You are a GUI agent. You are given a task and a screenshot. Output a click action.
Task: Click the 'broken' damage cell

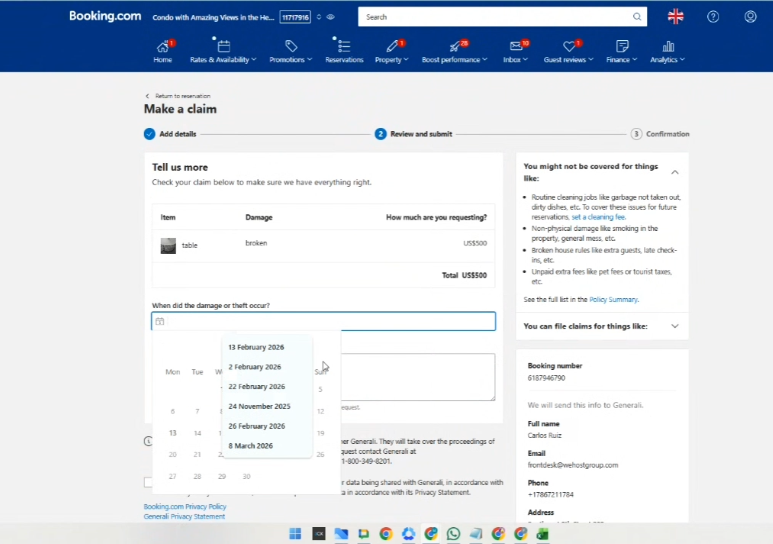point(256,243)
